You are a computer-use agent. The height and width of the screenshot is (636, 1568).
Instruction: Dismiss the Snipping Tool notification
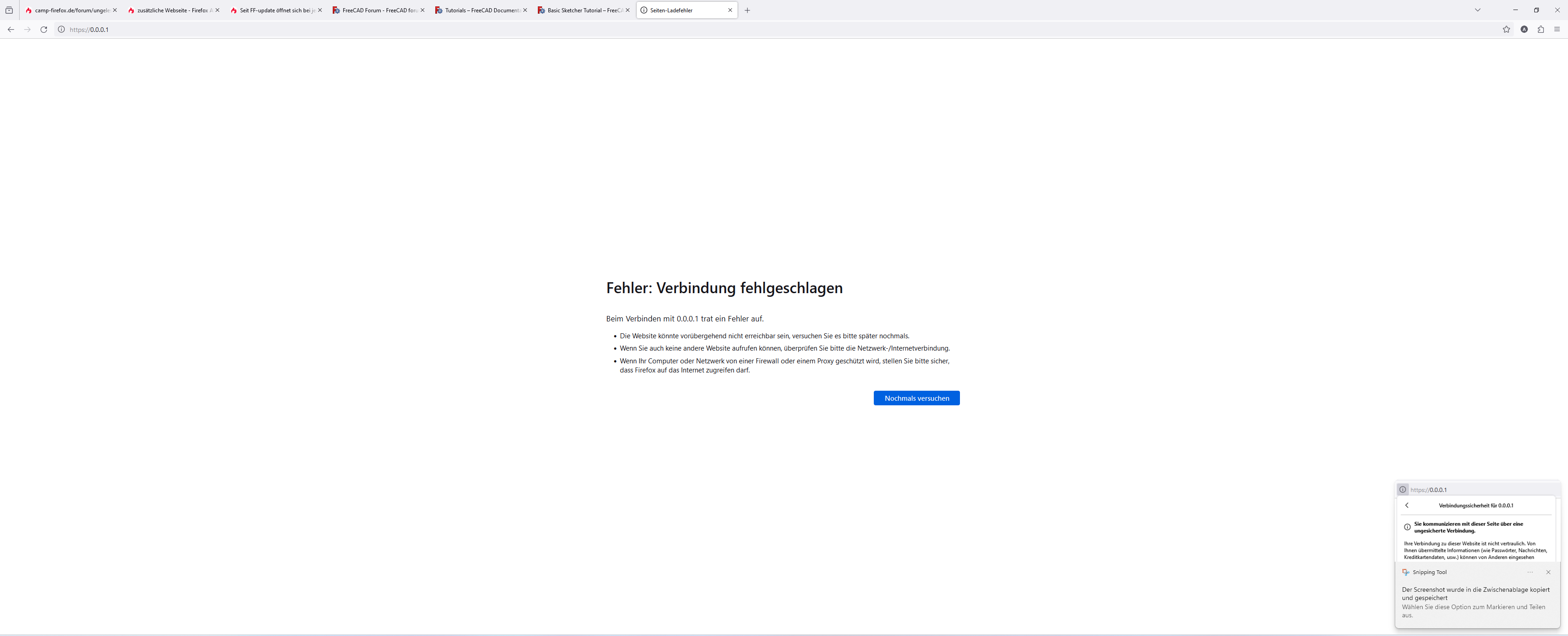(x=1548, y=572)
